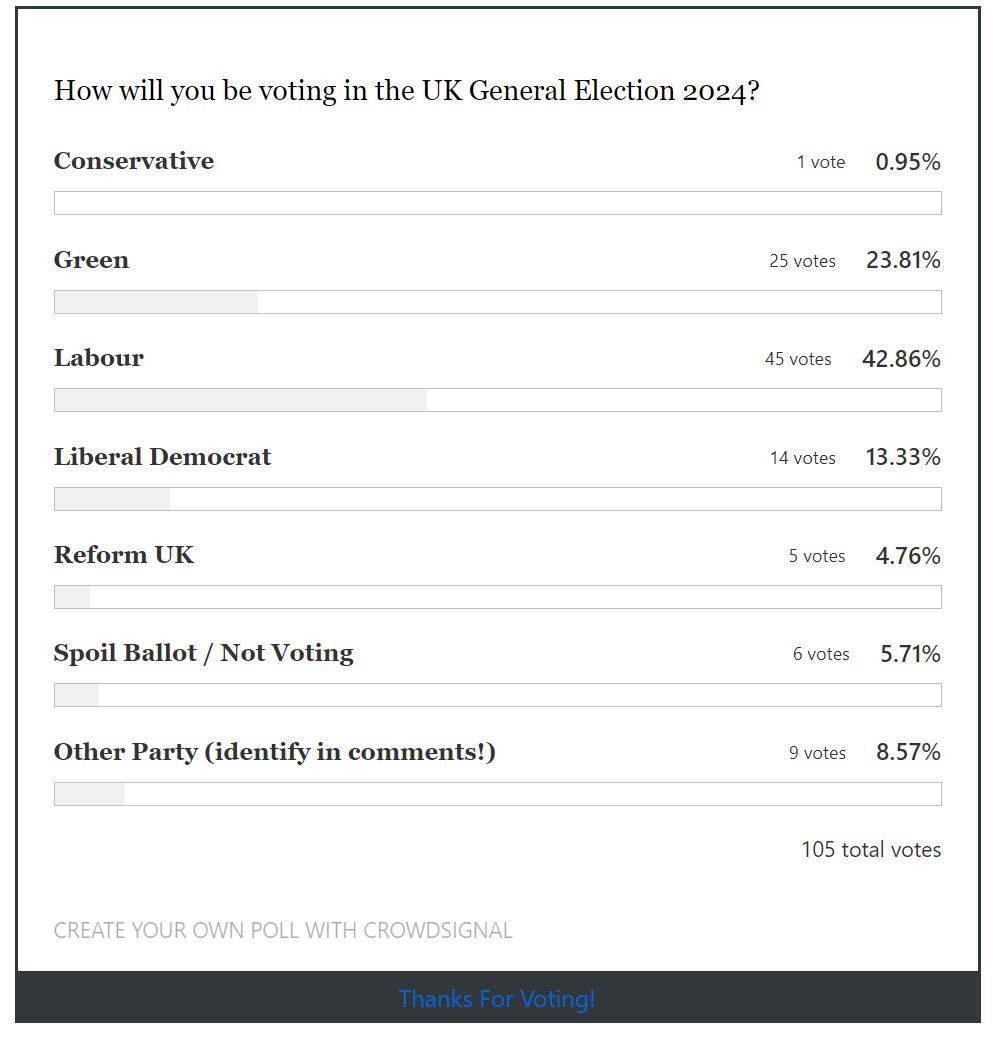Screen dimensions: 993x1038
Task: Click 'Other Party (identify in comments!)' label
Action: tap(275, 752)
